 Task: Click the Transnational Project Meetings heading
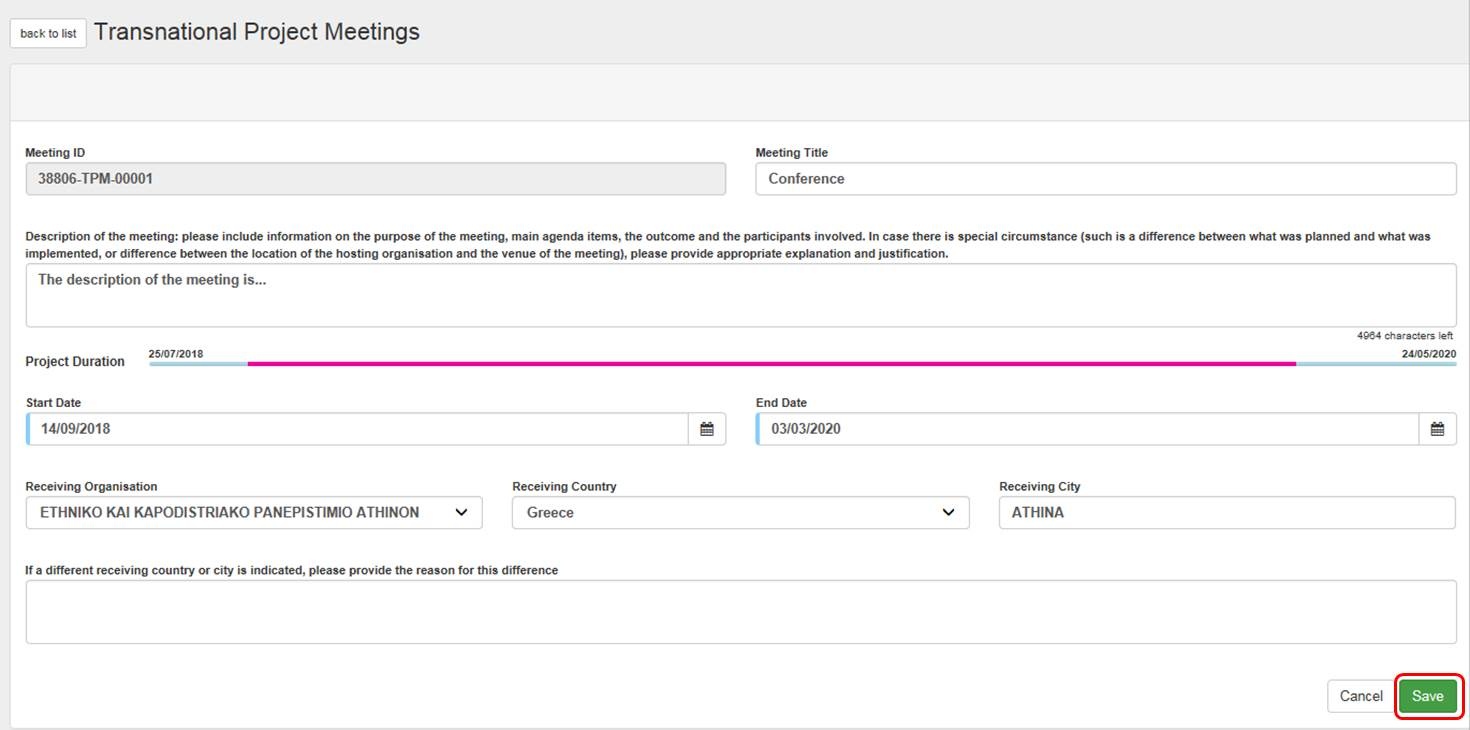point(257,32)
